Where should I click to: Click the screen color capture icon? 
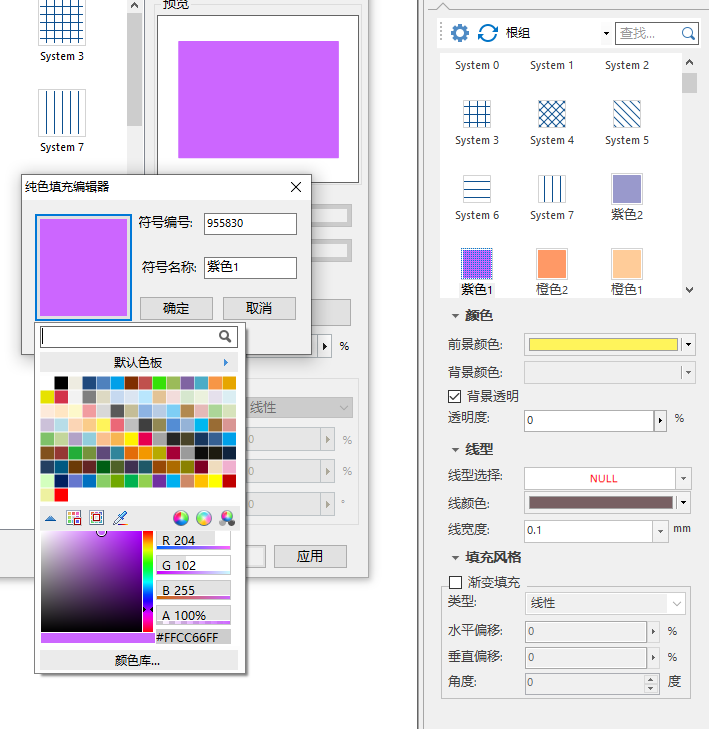(x=97, y=517)
